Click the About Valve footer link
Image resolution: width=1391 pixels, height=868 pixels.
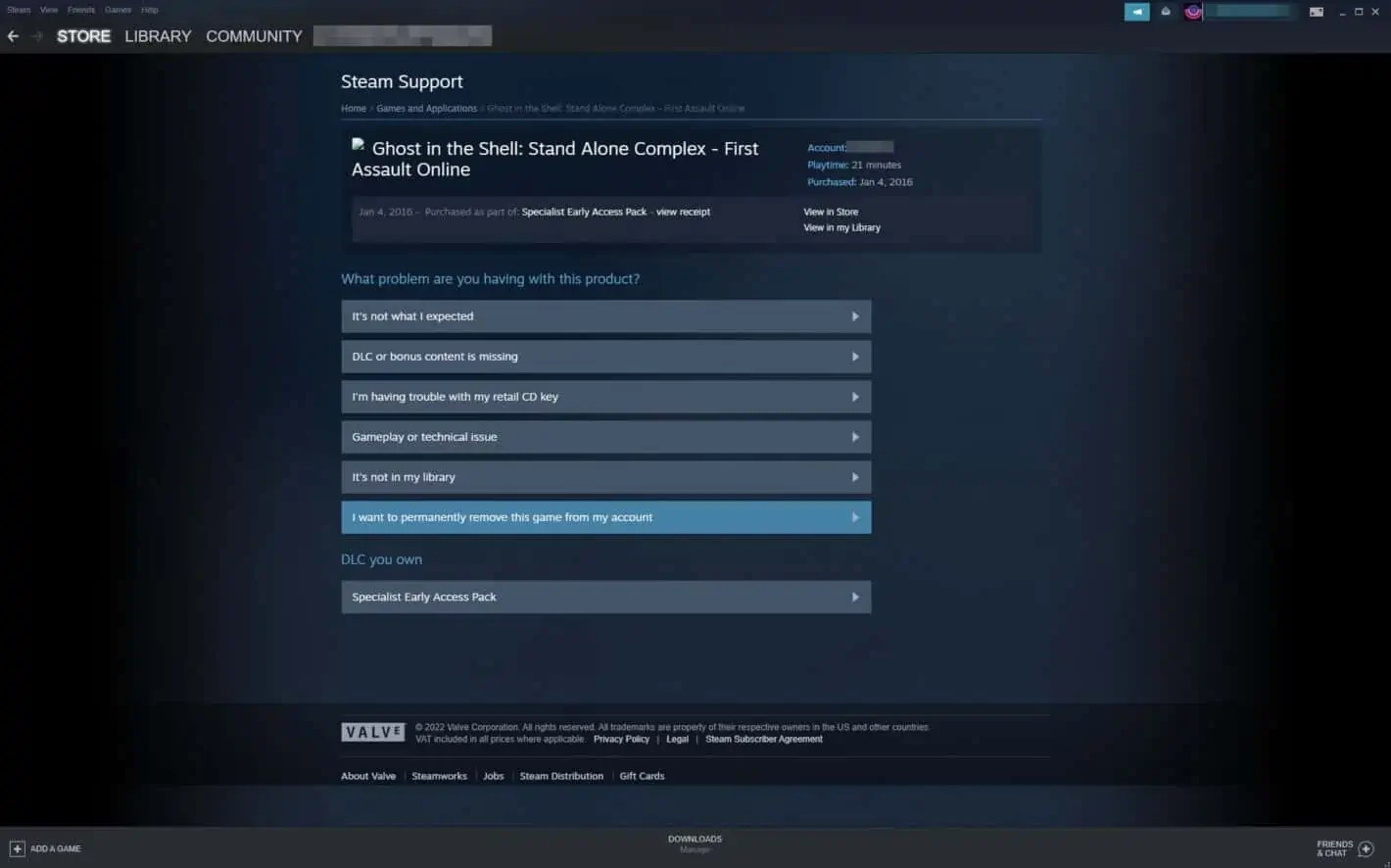click(x=368, y=776)
